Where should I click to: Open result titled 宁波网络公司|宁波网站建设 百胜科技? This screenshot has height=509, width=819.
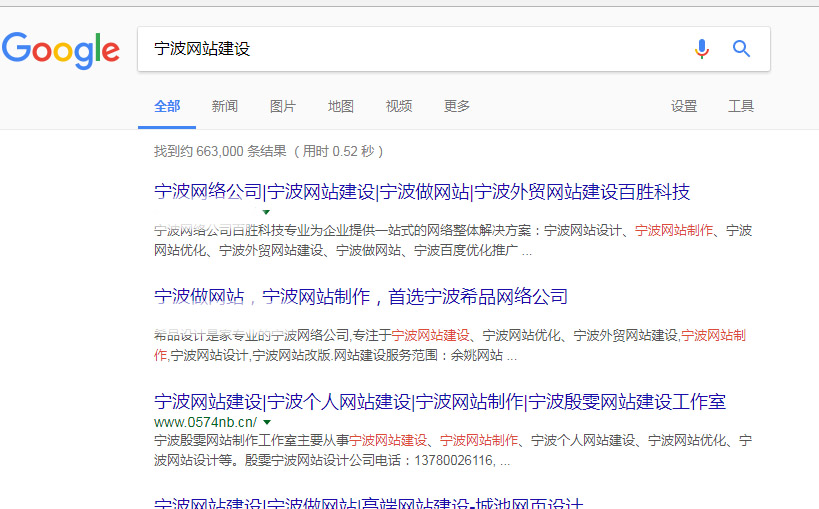422,192
